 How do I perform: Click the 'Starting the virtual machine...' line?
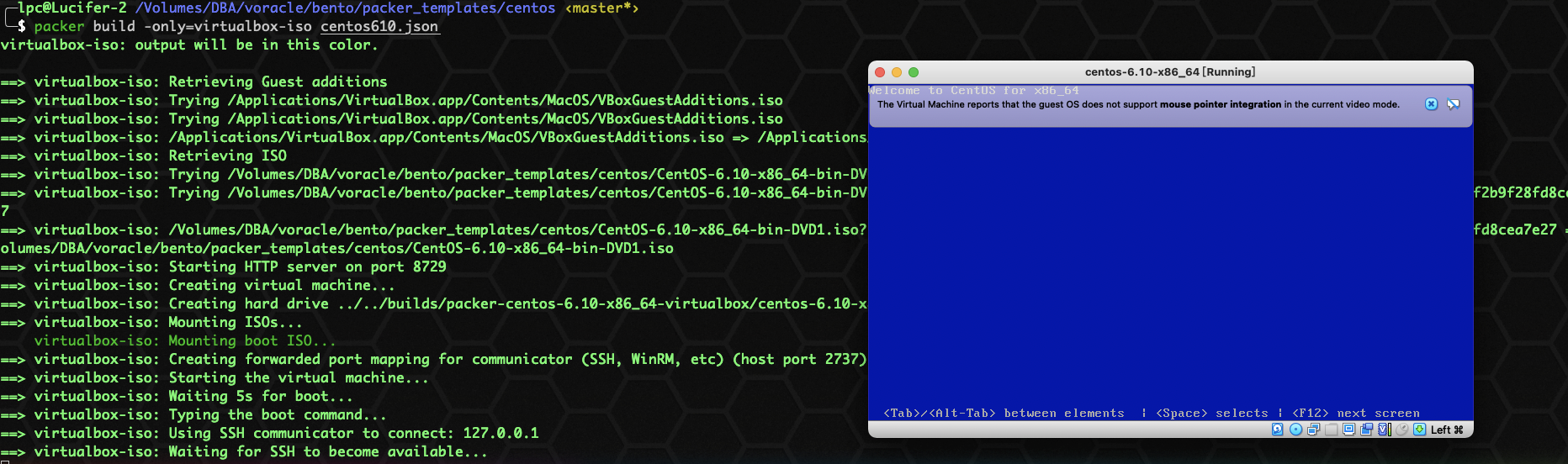(x=215, y=377)
